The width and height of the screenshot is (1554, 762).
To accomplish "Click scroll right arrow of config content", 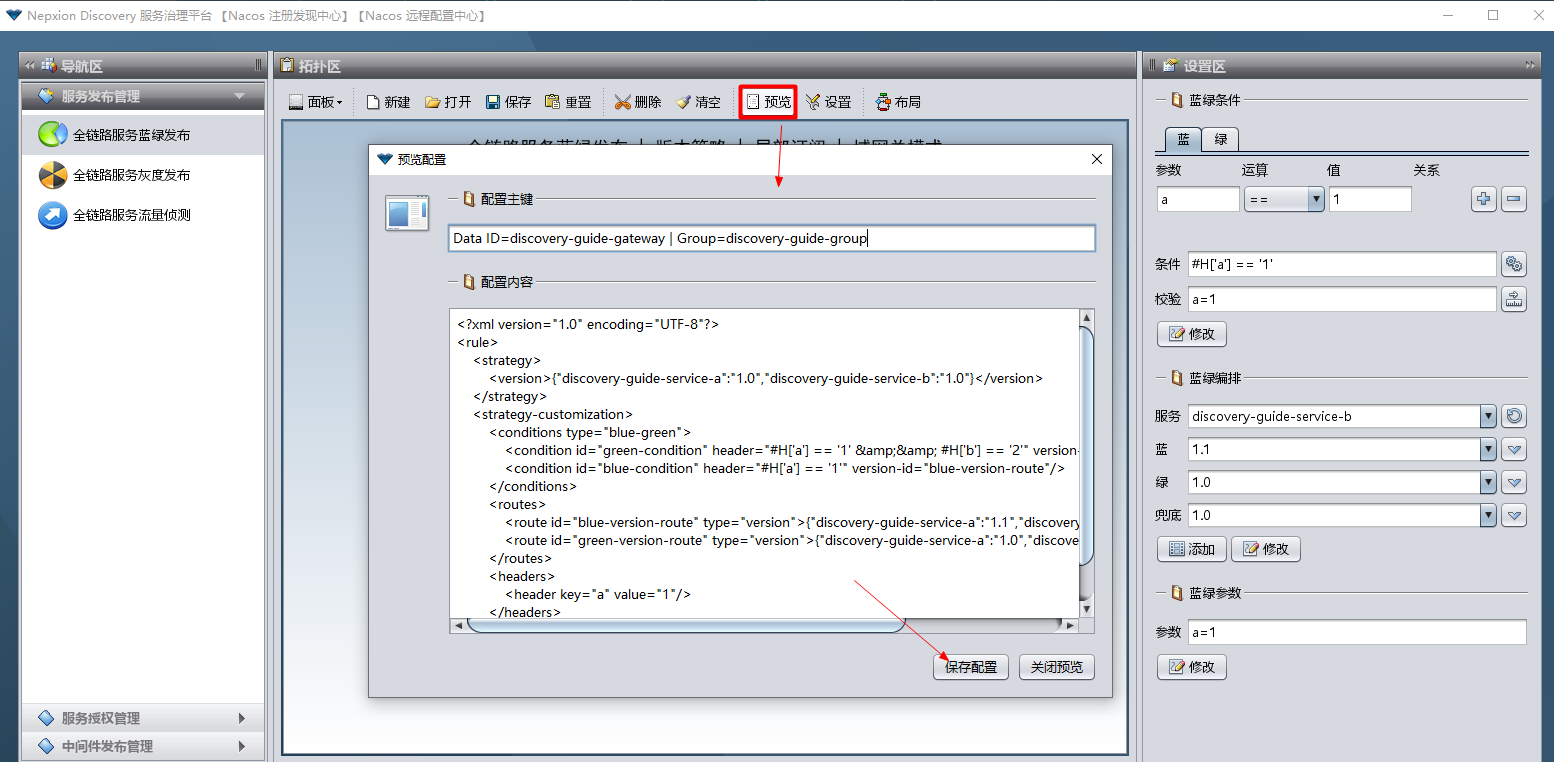I will [1069, 625].
